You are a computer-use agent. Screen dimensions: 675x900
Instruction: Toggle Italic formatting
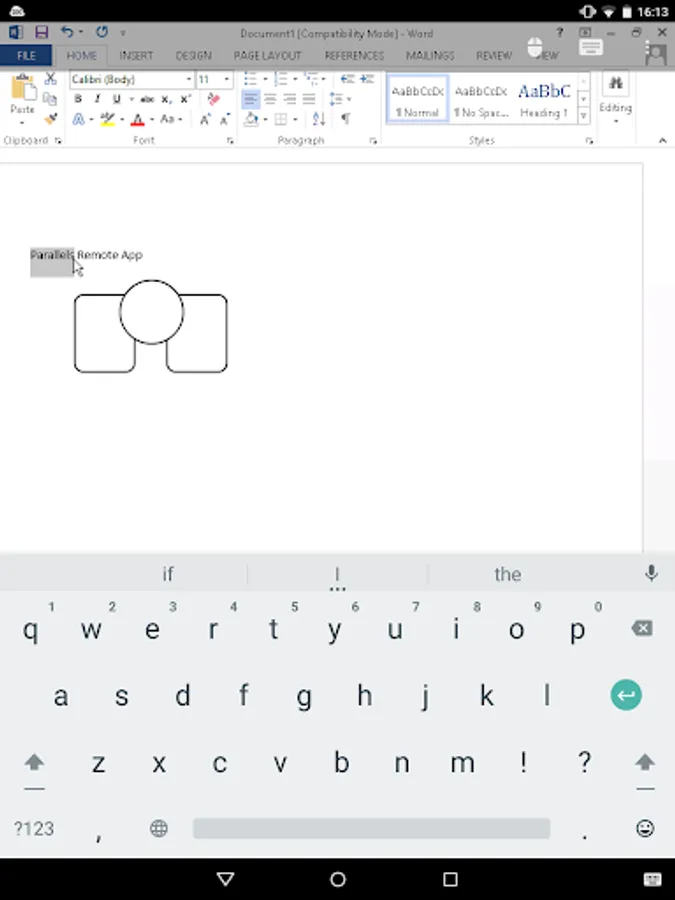click(x=97, y=99)
